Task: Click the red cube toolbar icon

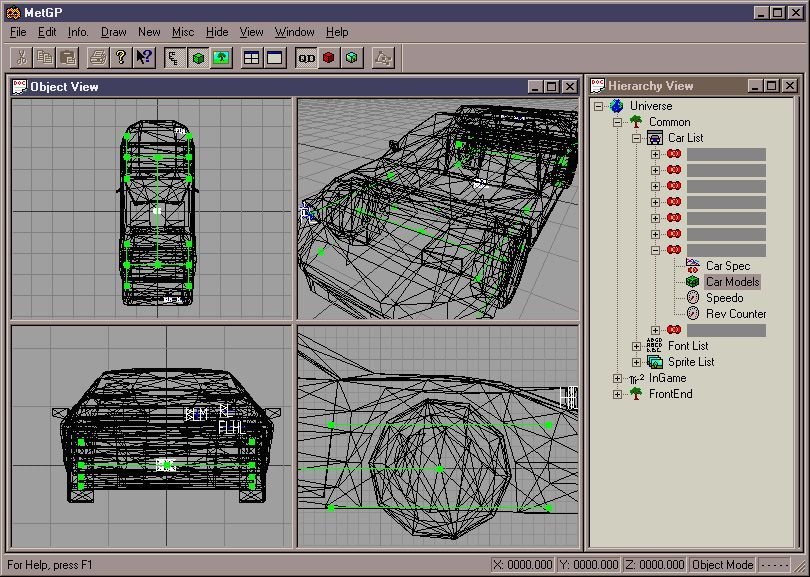Action: point(329,57)
